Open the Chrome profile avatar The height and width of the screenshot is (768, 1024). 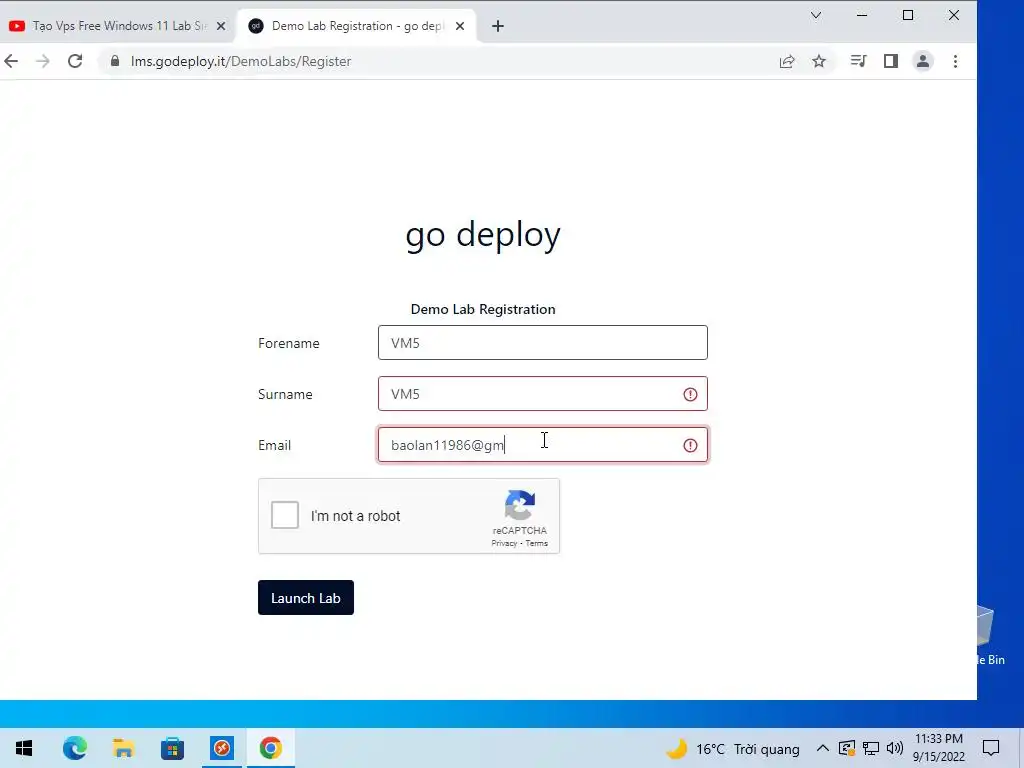923,61
